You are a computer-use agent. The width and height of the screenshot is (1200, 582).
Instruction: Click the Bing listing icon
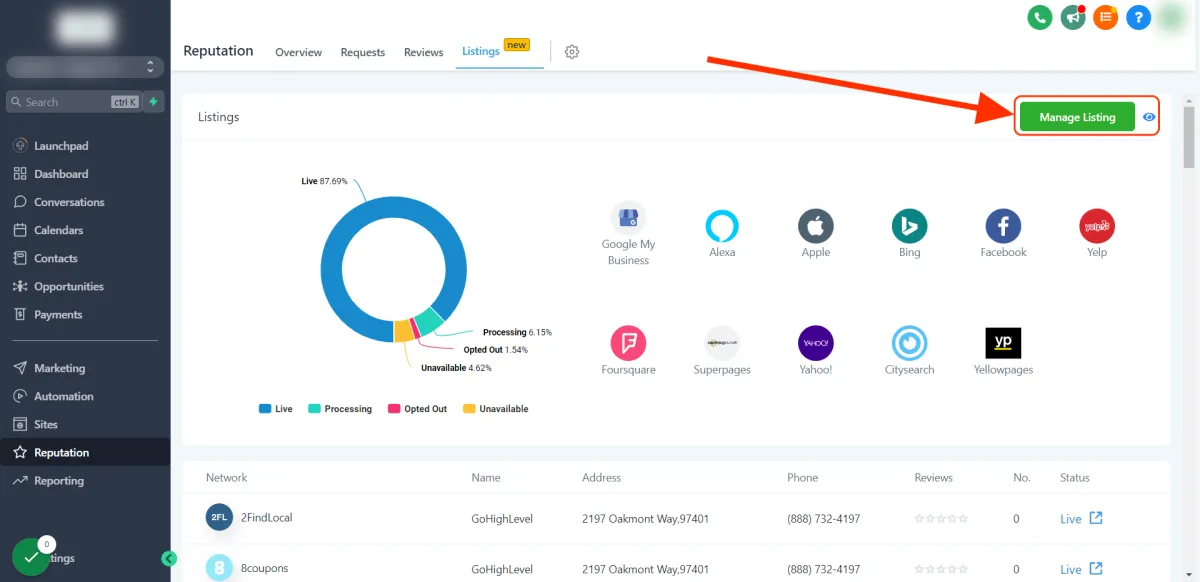coord(909,226)
